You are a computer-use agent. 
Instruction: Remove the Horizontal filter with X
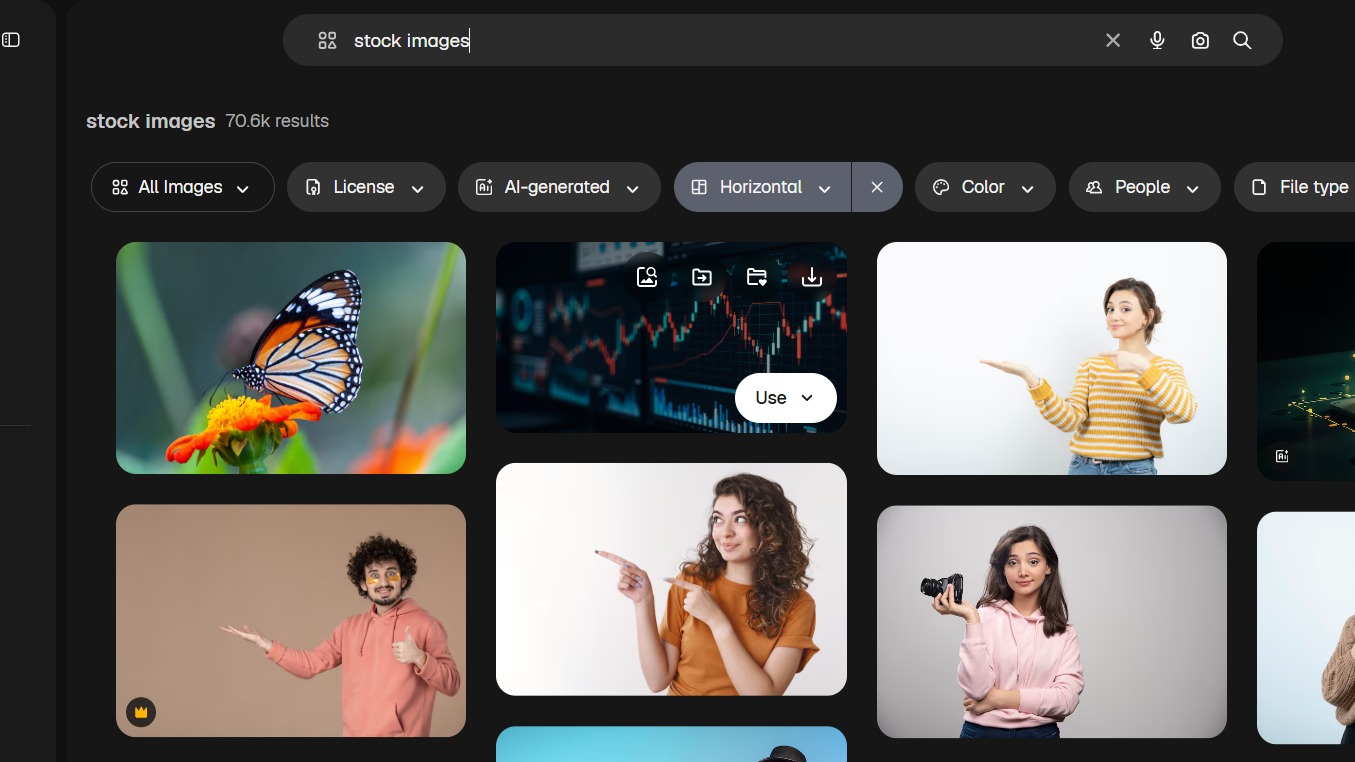pyautogui.click(x=877, y=187)
